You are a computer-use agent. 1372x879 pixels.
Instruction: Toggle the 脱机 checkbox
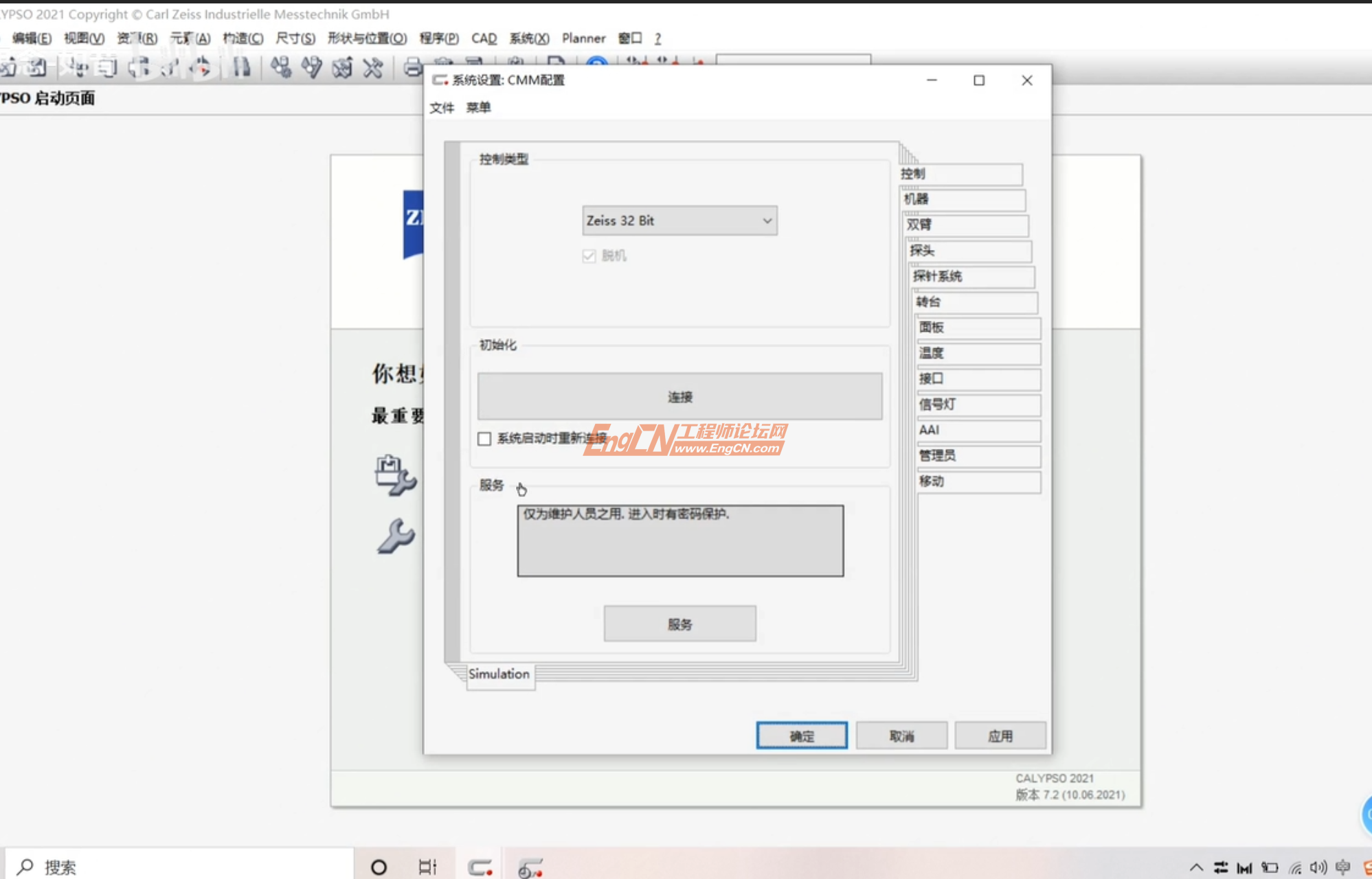coord(588,255)
